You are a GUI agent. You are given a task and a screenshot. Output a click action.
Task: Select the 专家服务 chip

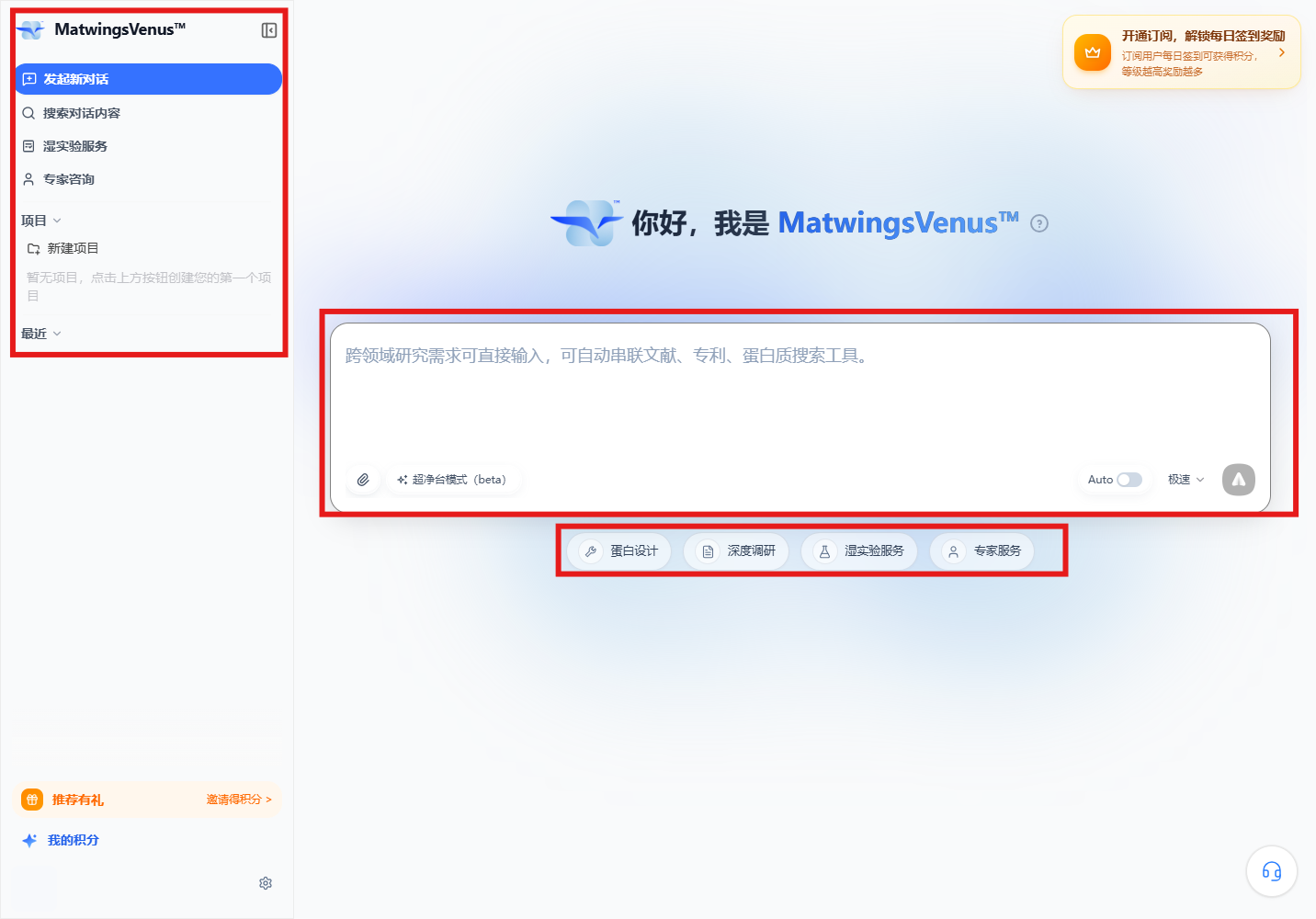[x=982, y=551]
